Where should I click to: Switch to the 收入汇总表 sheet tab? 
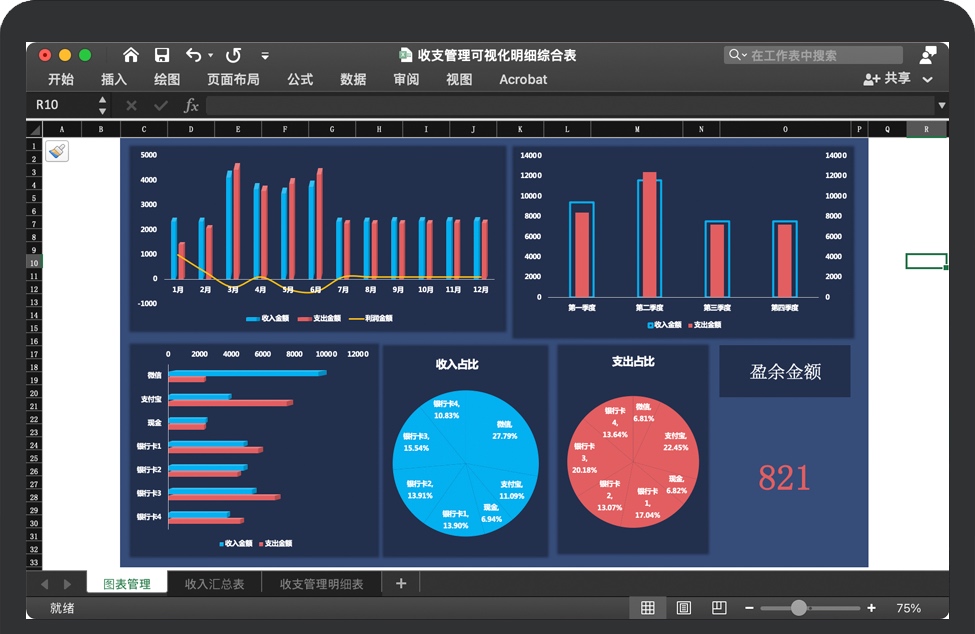pyautogui.click(x=214, y=584)
